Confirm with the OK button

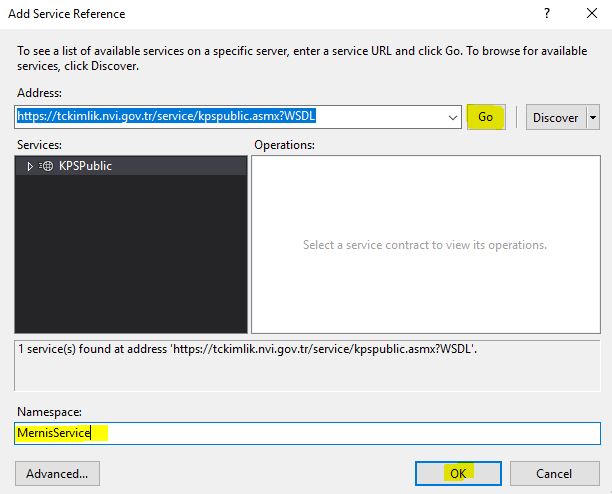[458, 474]
